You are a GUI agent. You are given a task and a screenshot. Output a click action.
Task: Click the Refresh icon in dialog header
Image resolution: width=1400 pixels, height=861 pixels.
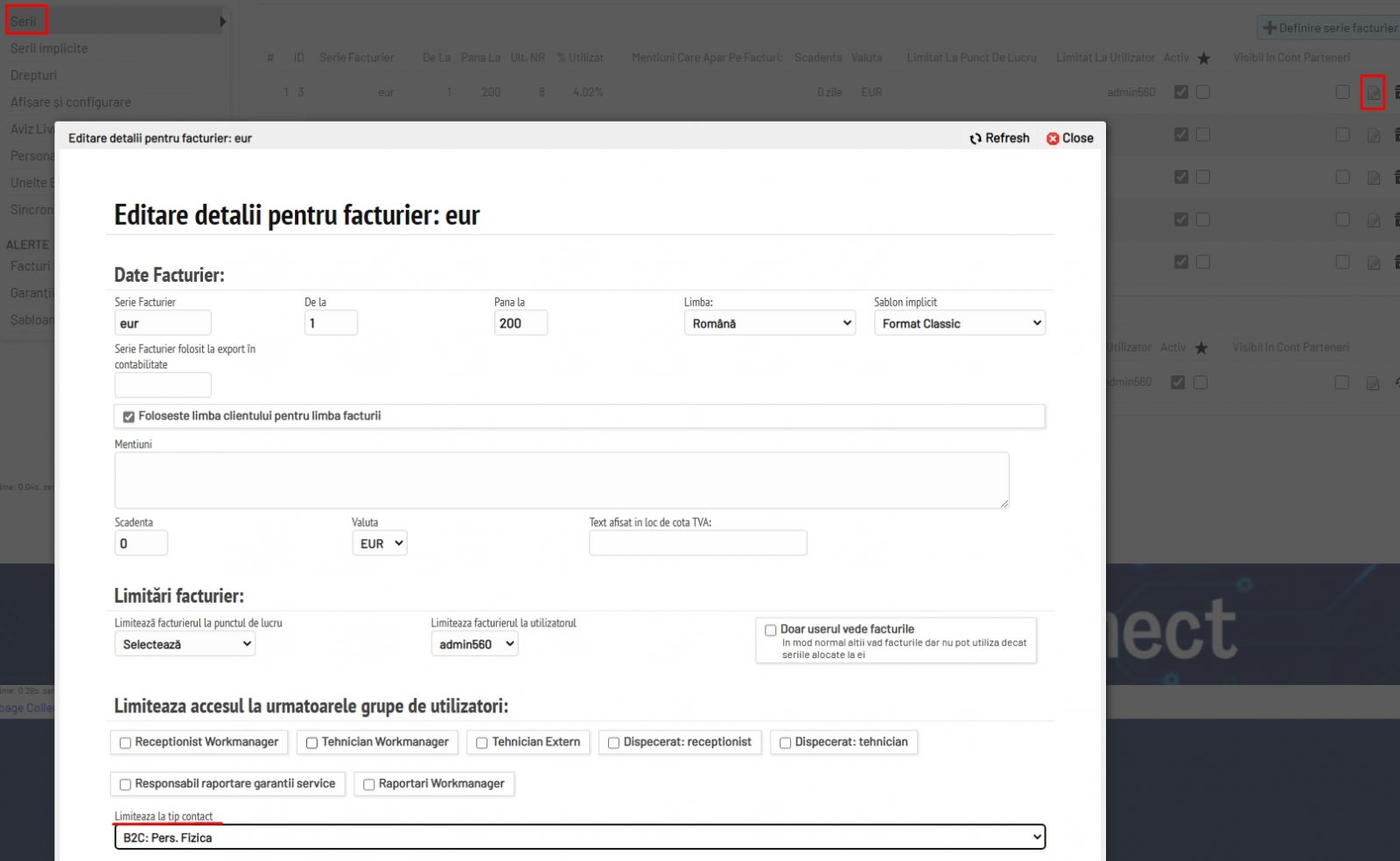tap(976, 138)
